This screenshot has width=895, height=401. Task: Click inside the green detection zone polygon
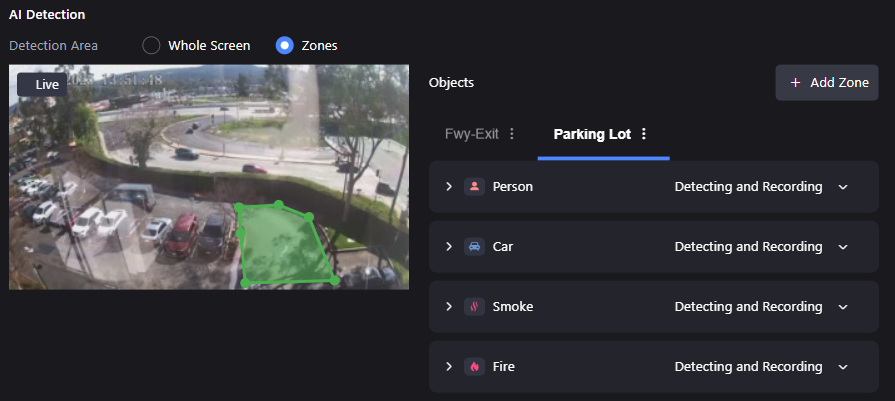pos(283,245)
